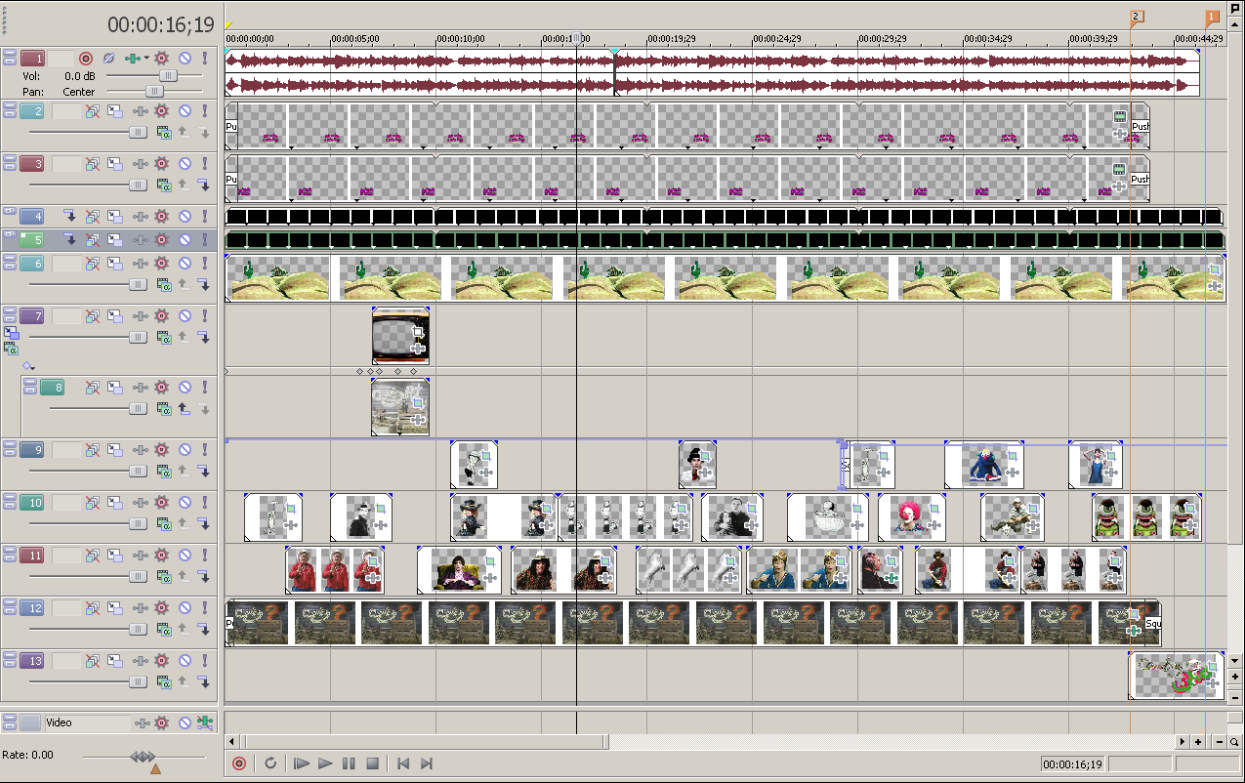The width and height of the screenshot is (1245, 783).
Task: Click the Rate slider handle
Action: (143, 757)
